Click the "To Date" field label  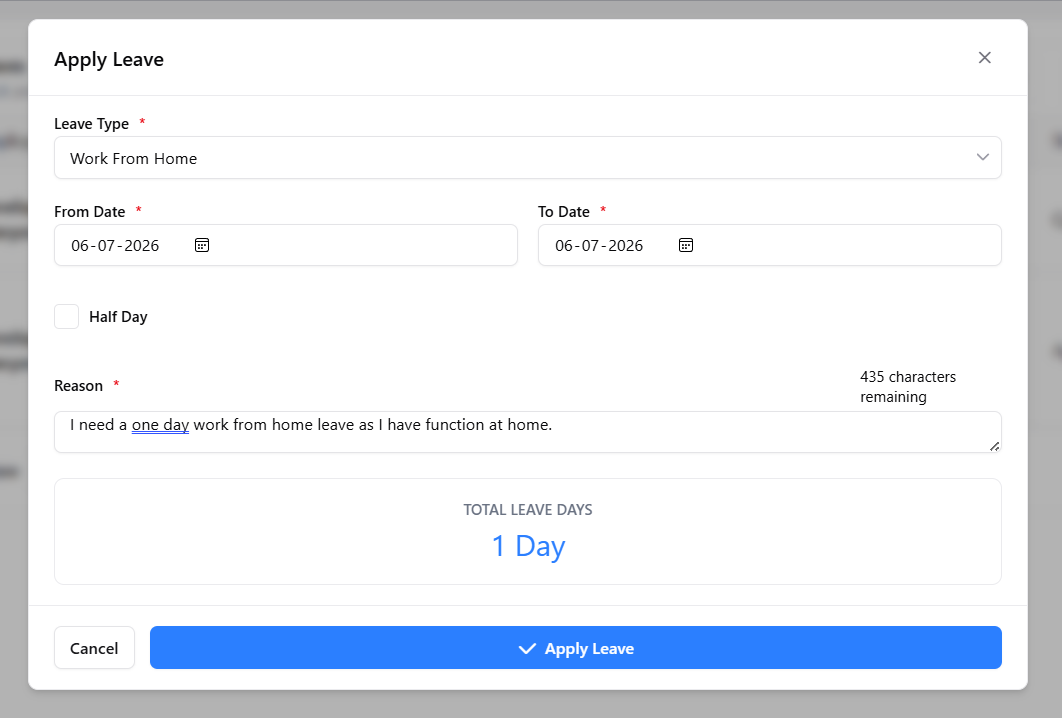(564, 212)
